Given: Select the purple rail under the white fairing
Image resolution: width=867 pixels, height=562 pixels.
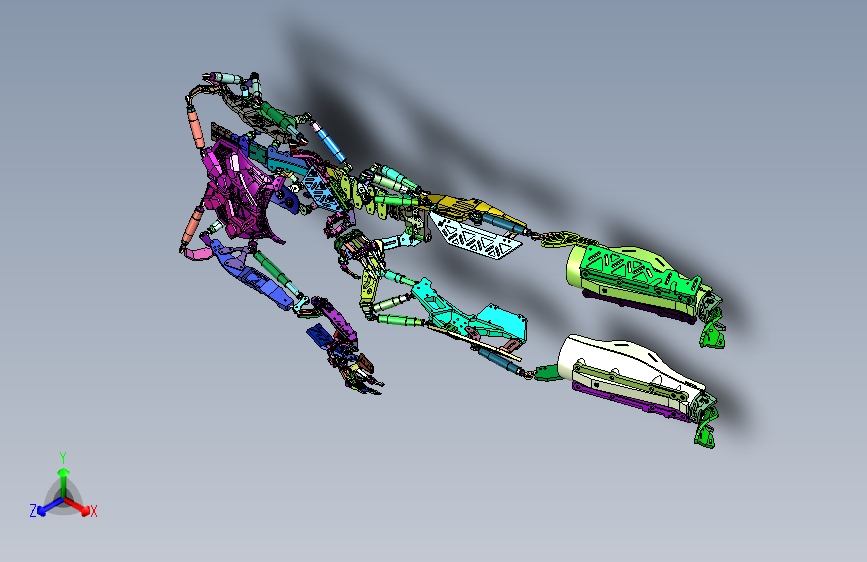Looking at the screenshot, I should click(x=630, y=401).
